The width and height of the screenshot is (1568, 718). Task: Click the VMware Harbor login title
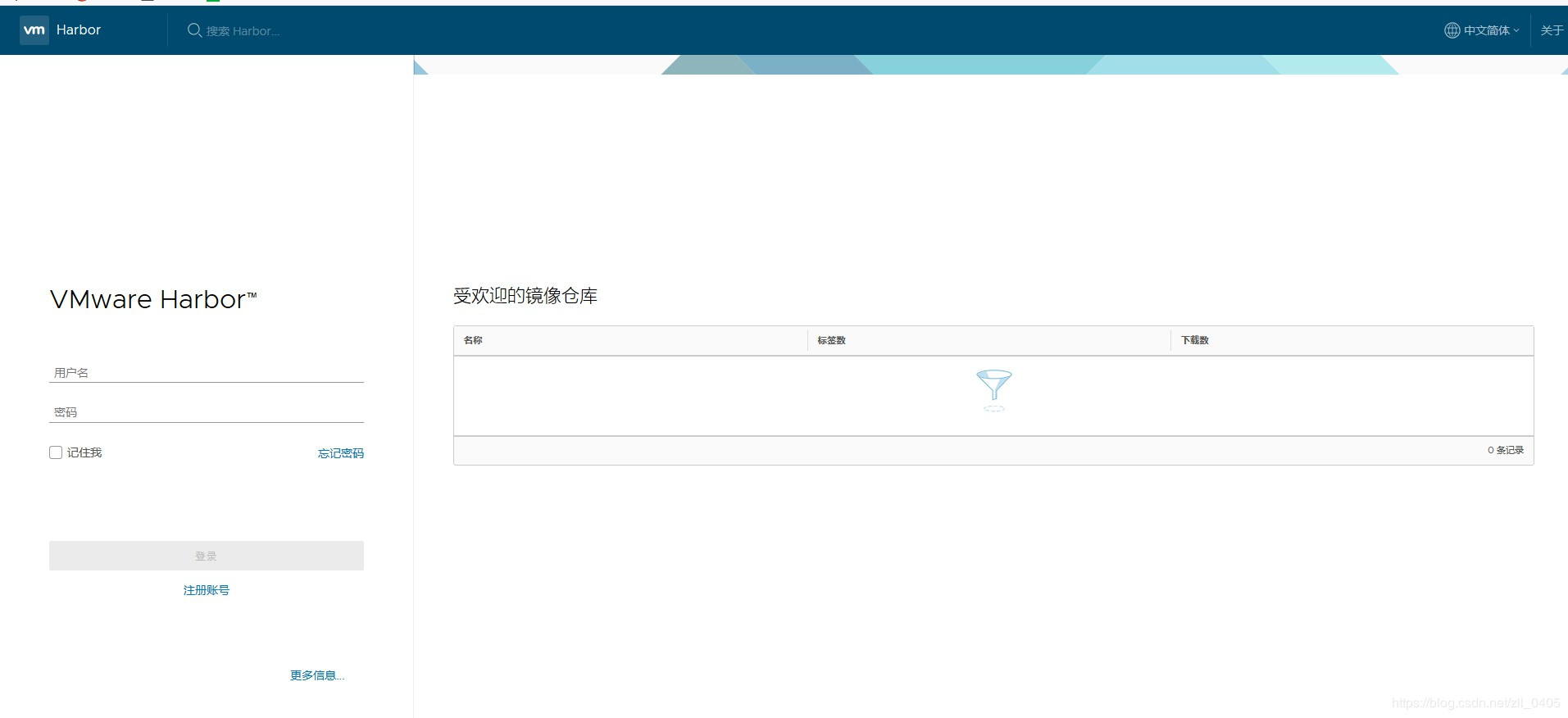click(x=153, y=299)
